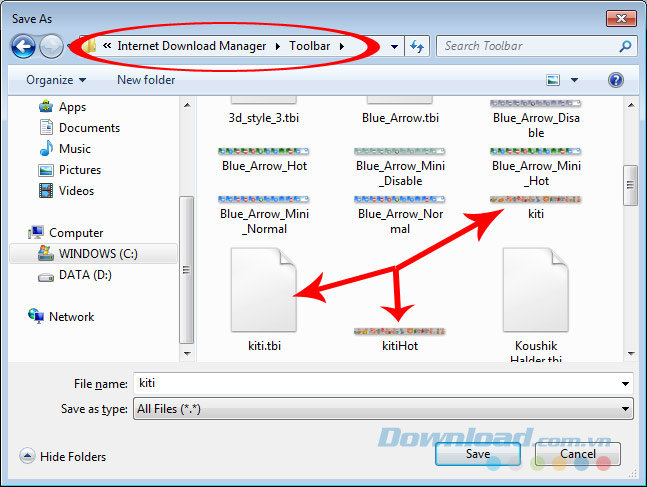Select the Pictures library icon
647x487 pixels.
pos(46,170)
